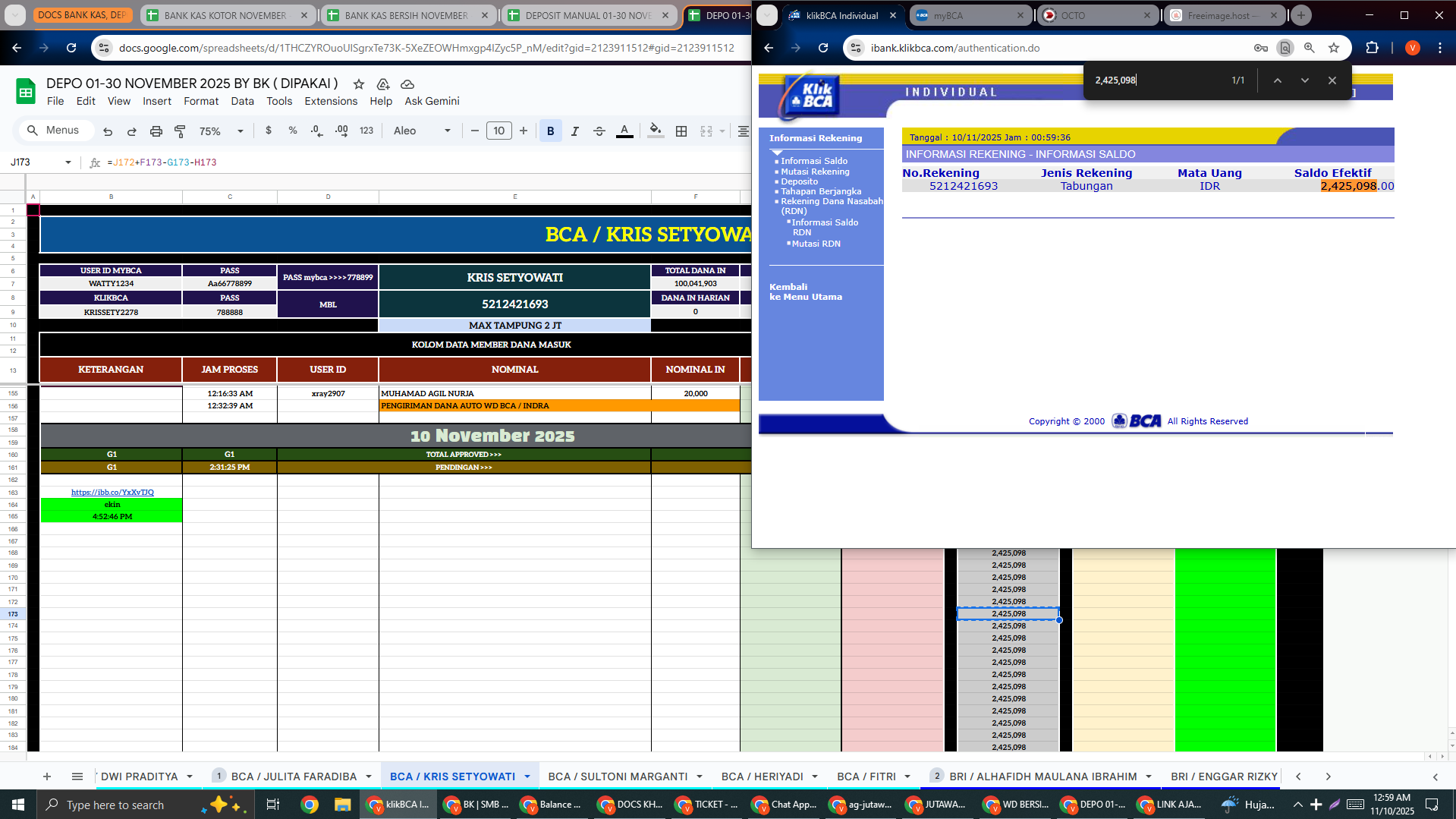The image size is (1456, 819).
Task: Click the Undo icon in Sheets toolbar
Action: [x=108, y=131]
